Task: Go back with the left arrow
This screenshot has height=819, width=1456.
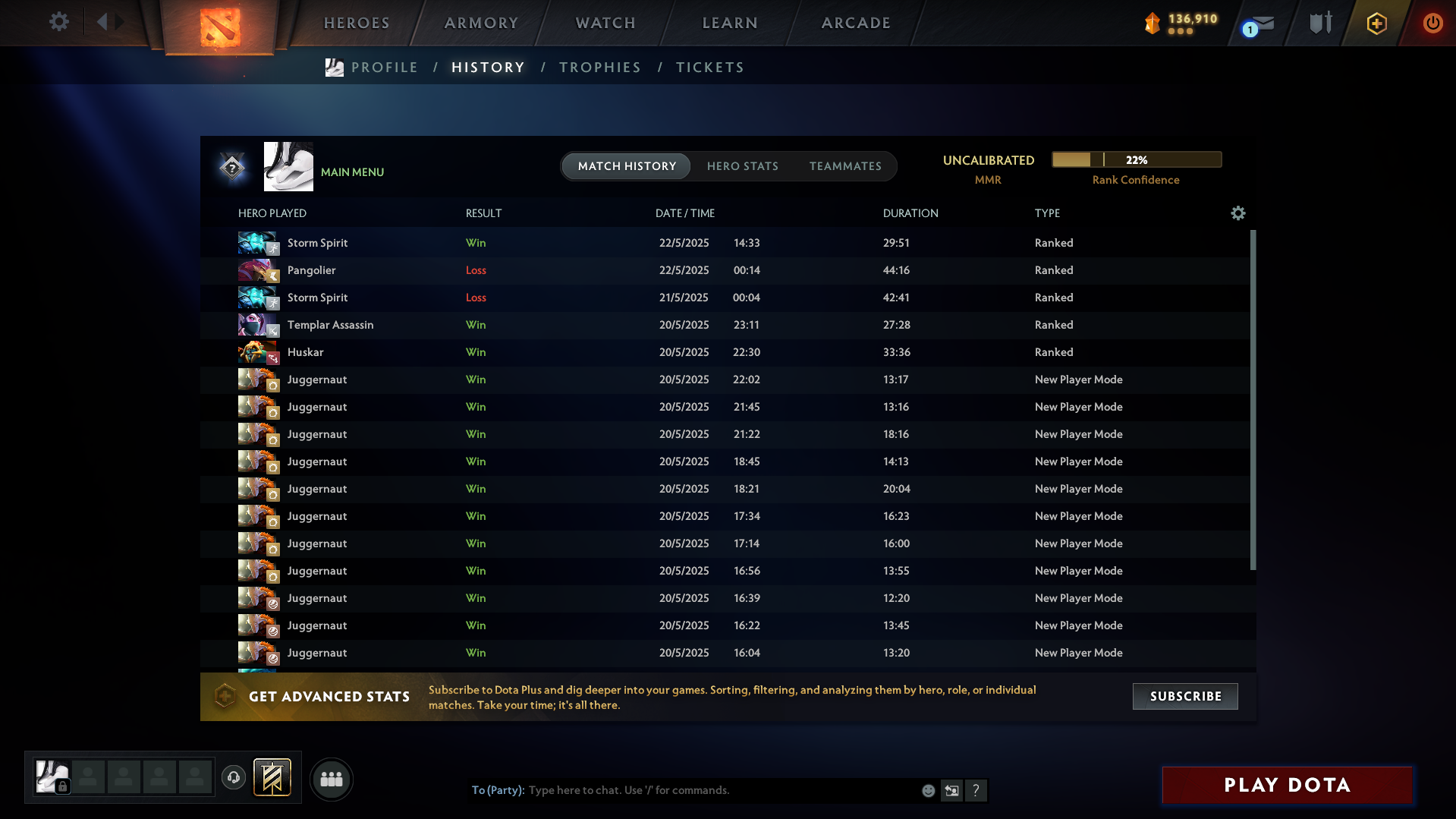Action: (x=102, y=21)
